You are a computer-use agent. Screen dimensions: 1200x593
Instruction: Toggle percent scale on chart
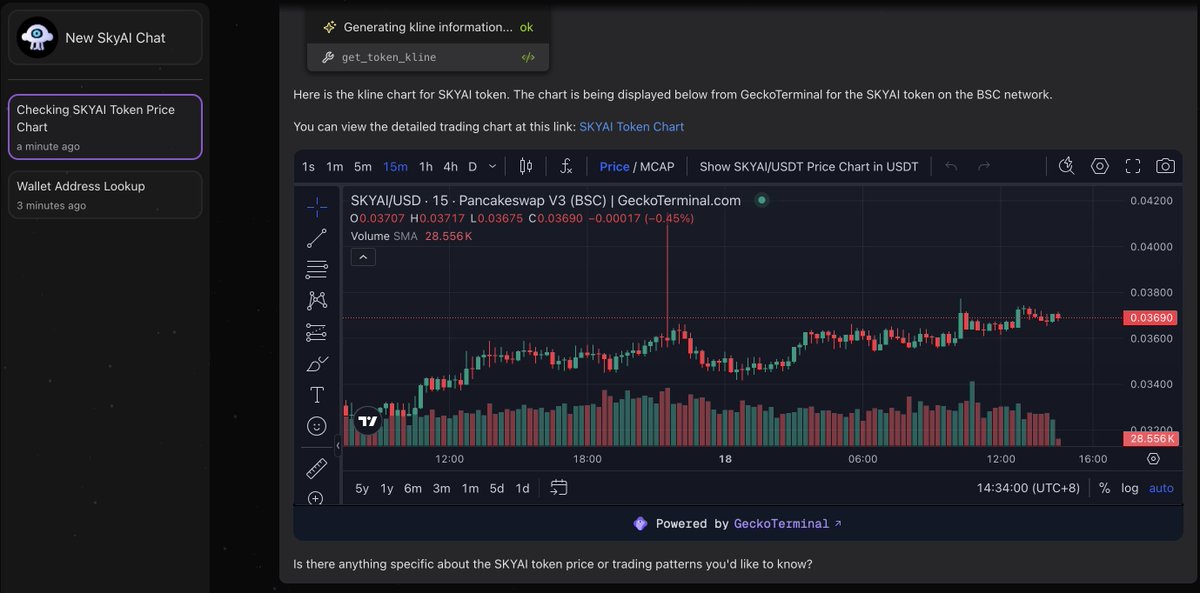(1104, 488)
